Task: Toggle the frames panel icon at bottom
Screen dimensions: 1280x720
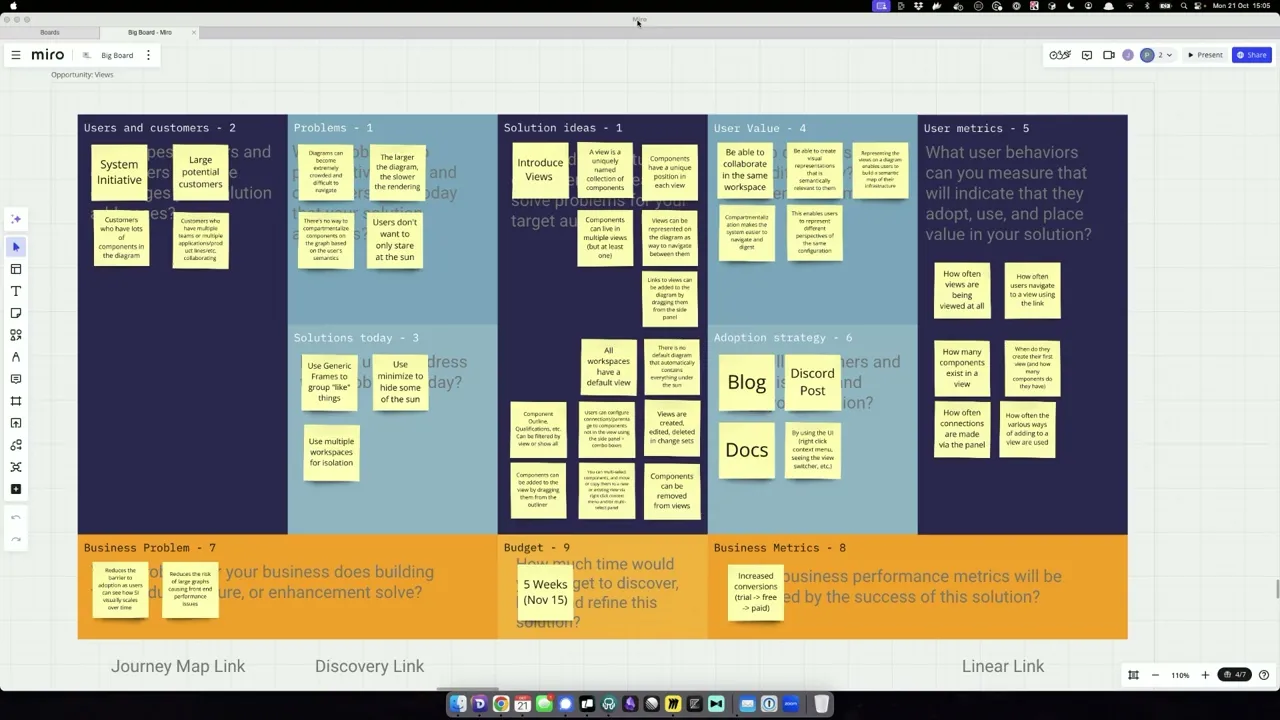Action: click(1235, 675)
